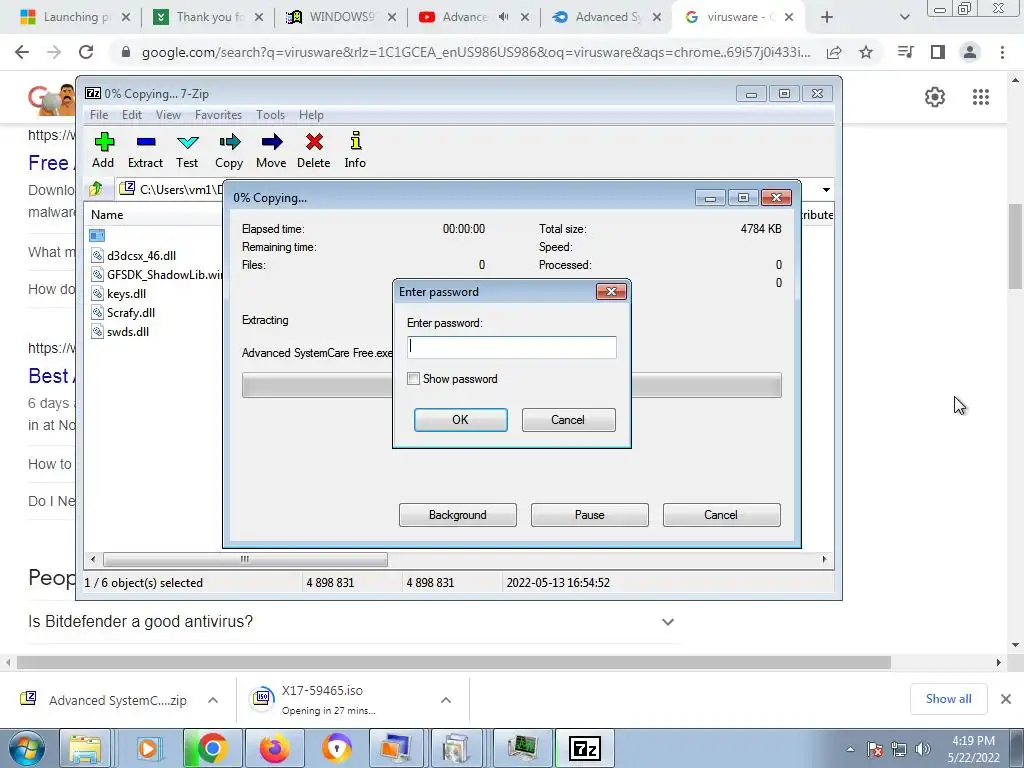Reload the Chrome page

click(x=86, y=52)
